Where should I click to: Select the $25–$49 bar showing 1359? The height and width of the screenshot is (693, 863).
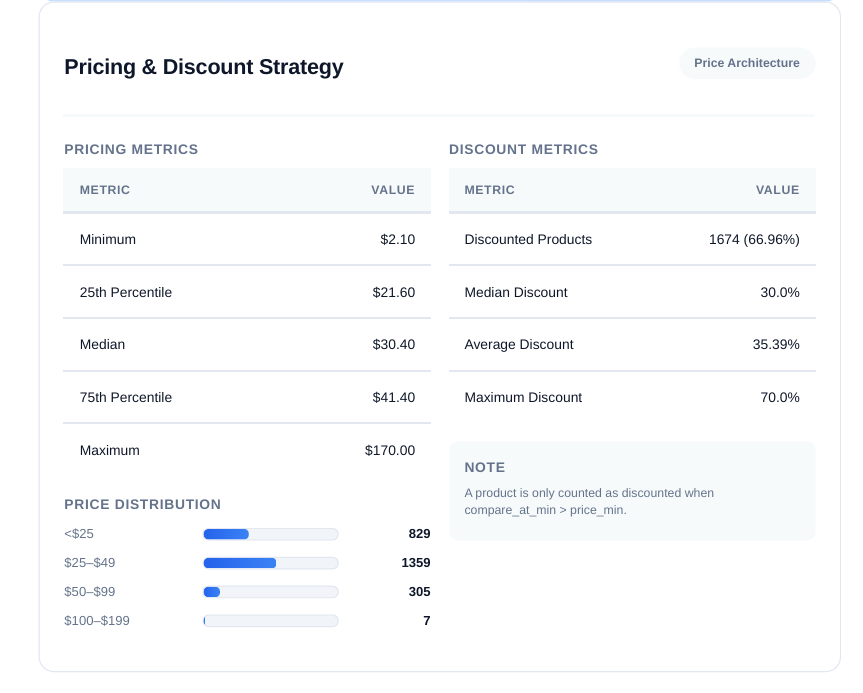270,563
